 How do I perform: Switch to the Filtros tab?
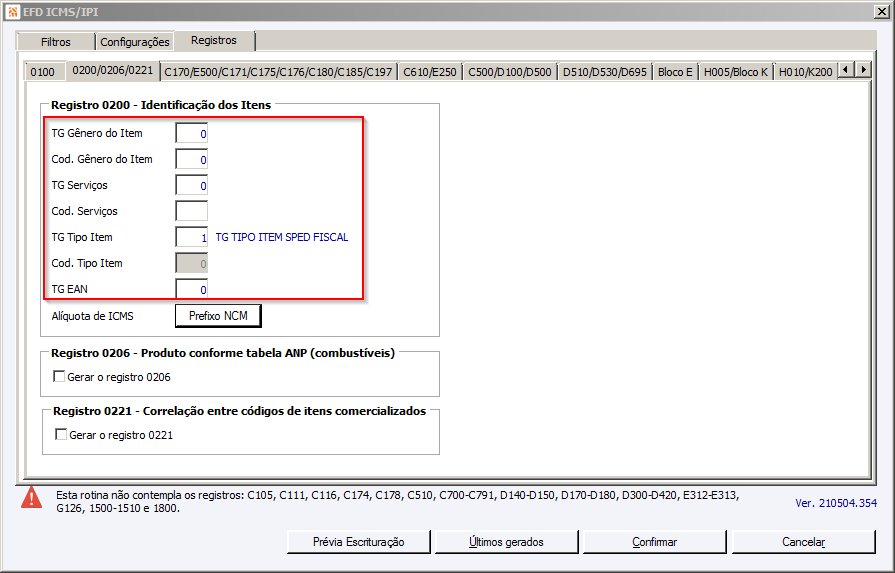tap(55, 42)
